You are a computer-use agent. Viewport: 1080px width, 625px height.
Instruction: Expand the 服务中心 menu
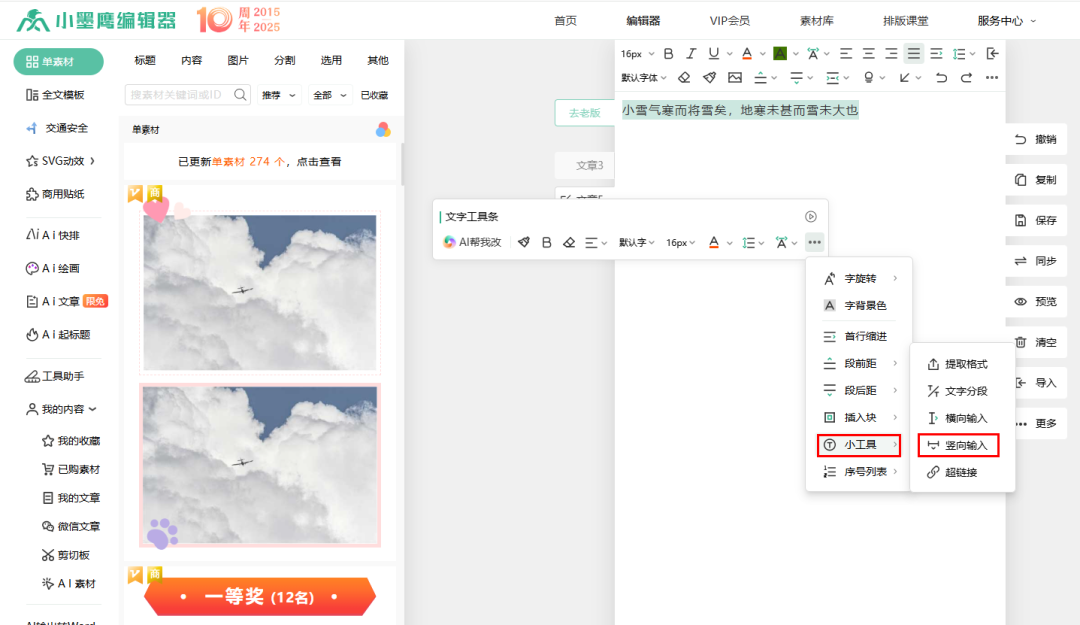(x=1006, y=20)
